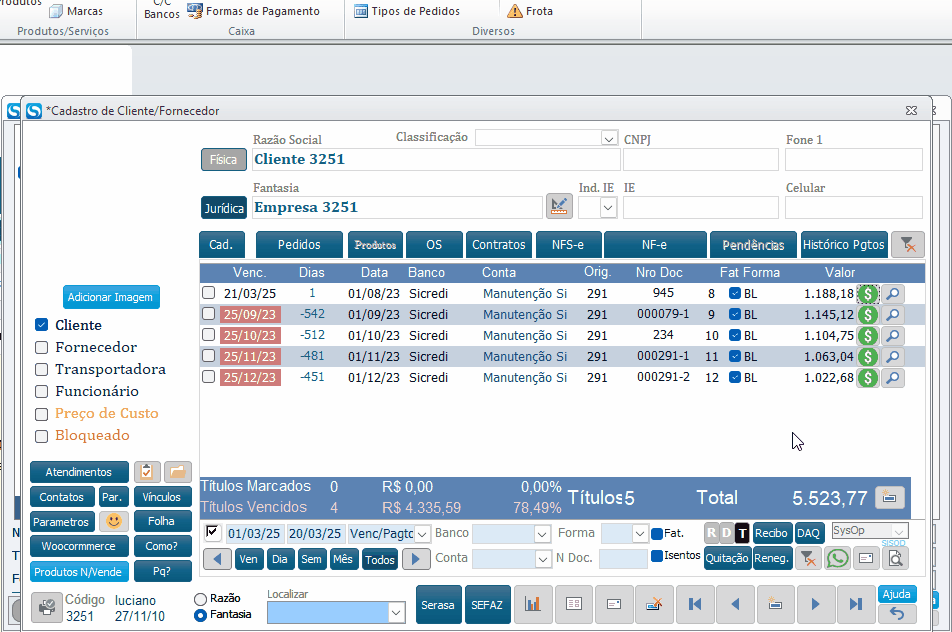Click the open folder icon beside Atendimentos
This screenshot has height=632, width=952.
pyautogui.click(x=177, y=472)
